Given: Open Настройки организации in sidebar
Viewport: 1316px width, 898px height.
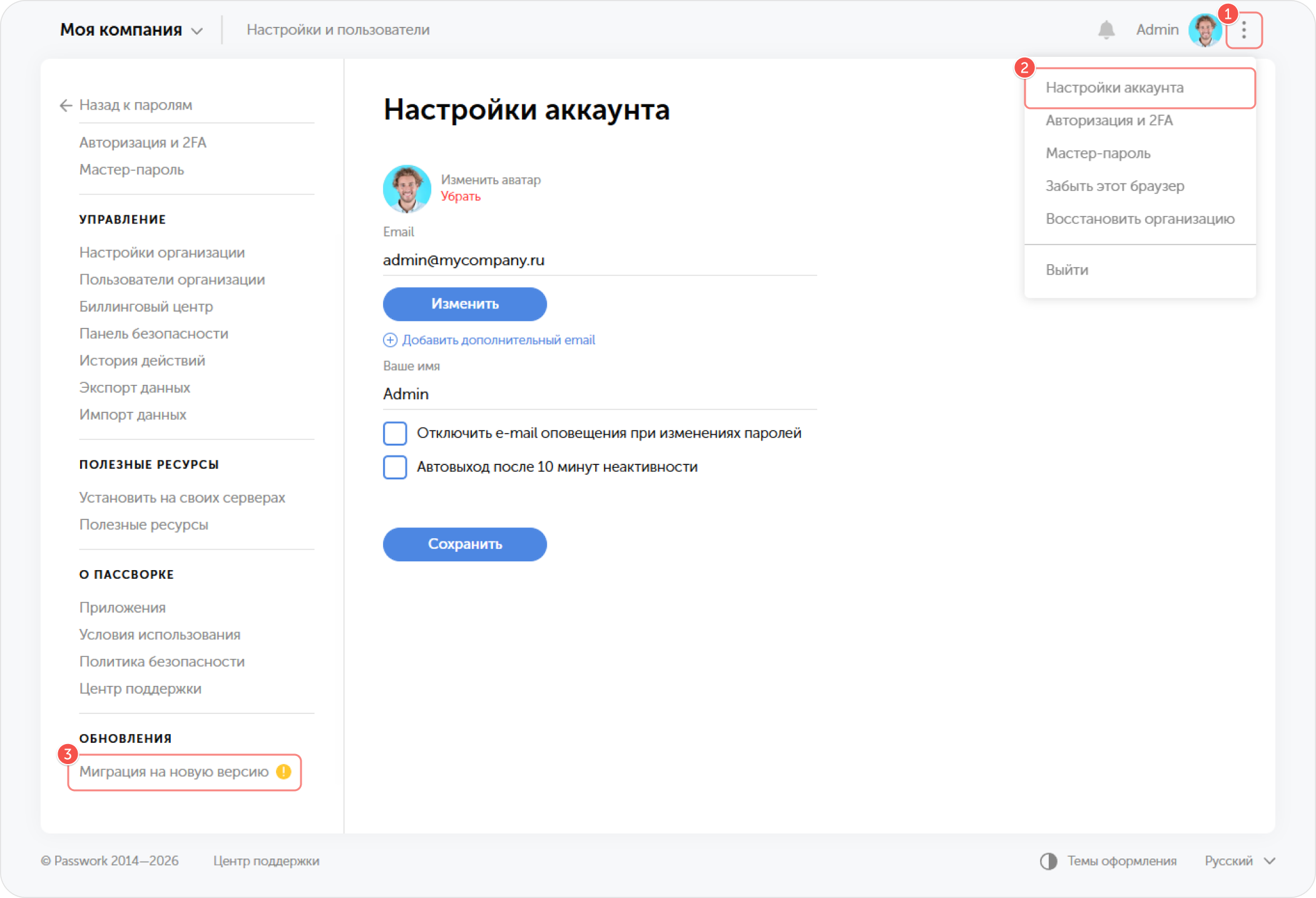Looking at the screenshot, I should (161, 252).
